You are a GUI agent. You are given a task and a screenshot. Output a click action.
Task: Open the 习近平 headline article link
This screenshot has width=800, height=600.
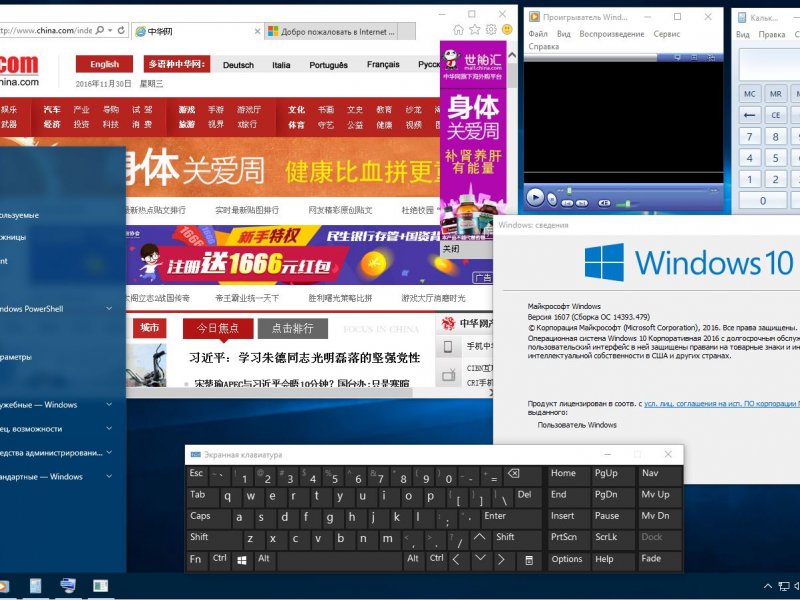304,358
